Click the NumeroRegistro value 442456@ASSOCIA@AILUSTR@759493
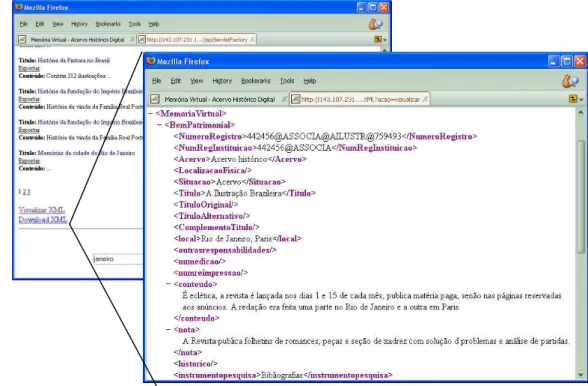The width and height of the screenshot is (588, 386). [324, 137]
